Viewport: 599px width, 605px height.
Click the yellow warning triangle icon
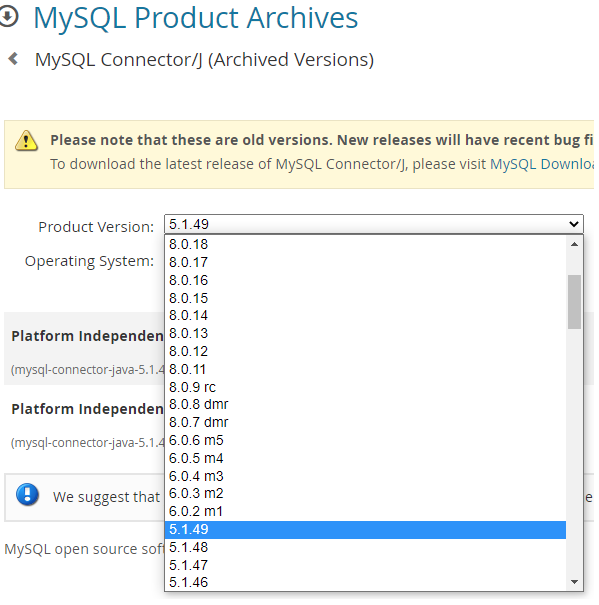click(26, 141)
